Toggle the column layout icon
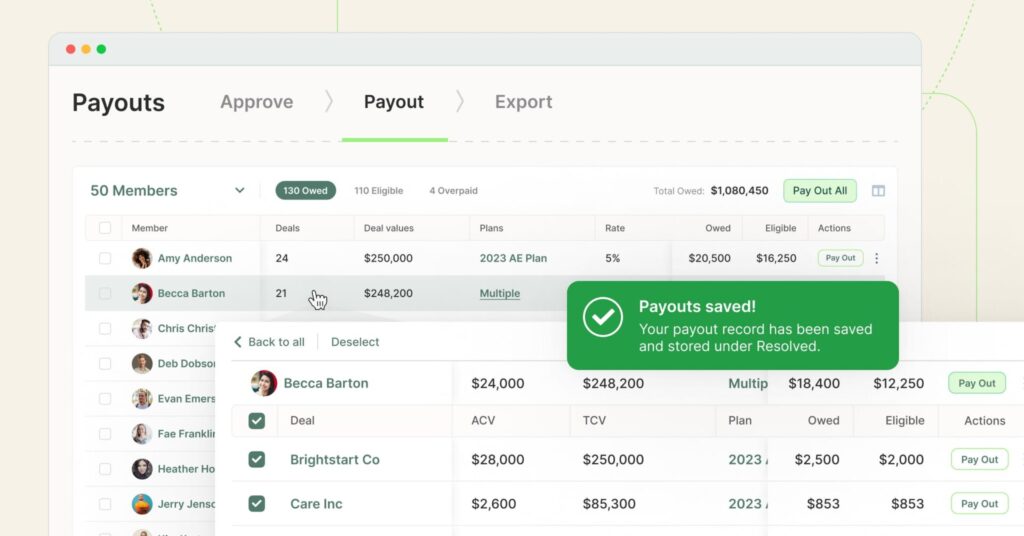1024x536 pixels. pos(878,191)
